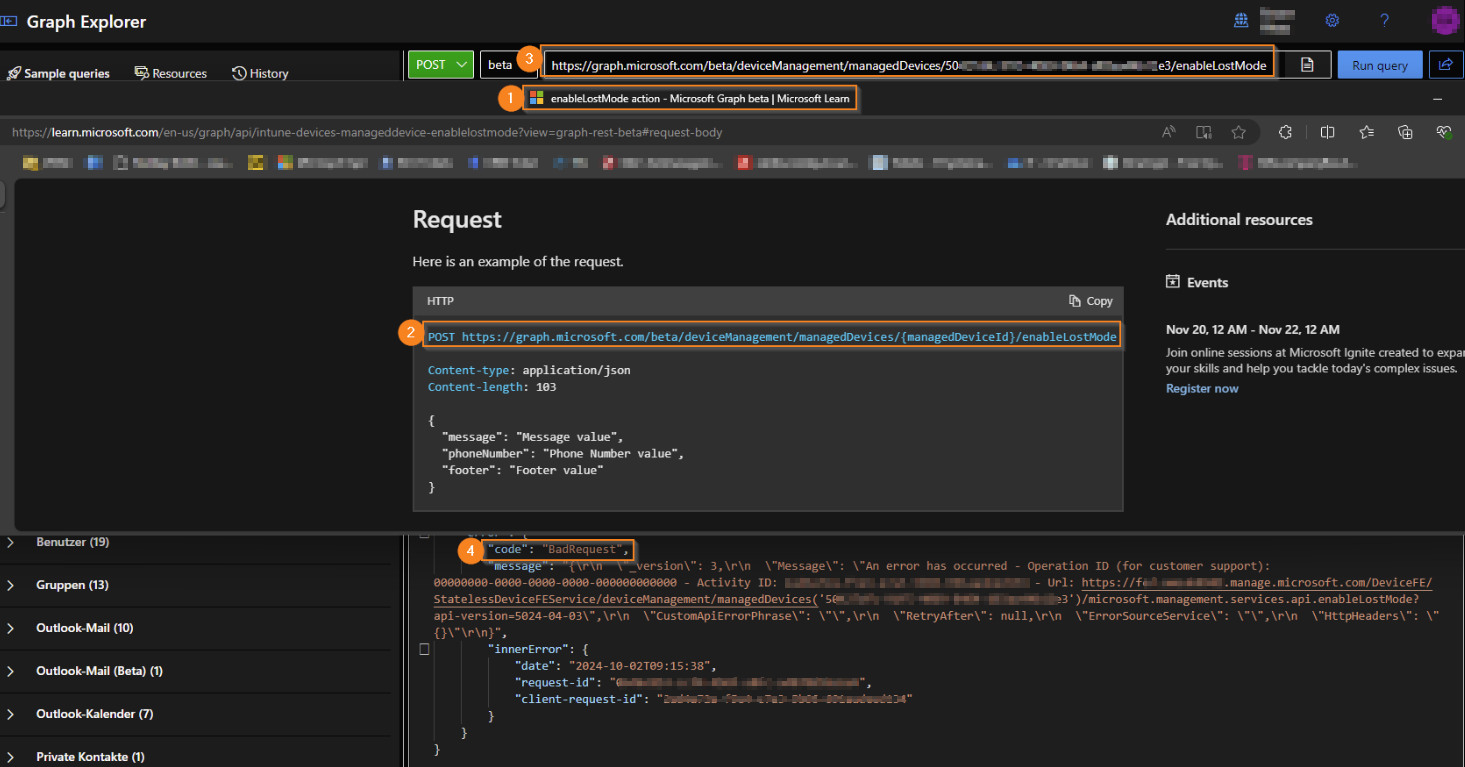Click the Run query button
1465x767 pixels.
pyautogui.click(x=1379, y=64)
